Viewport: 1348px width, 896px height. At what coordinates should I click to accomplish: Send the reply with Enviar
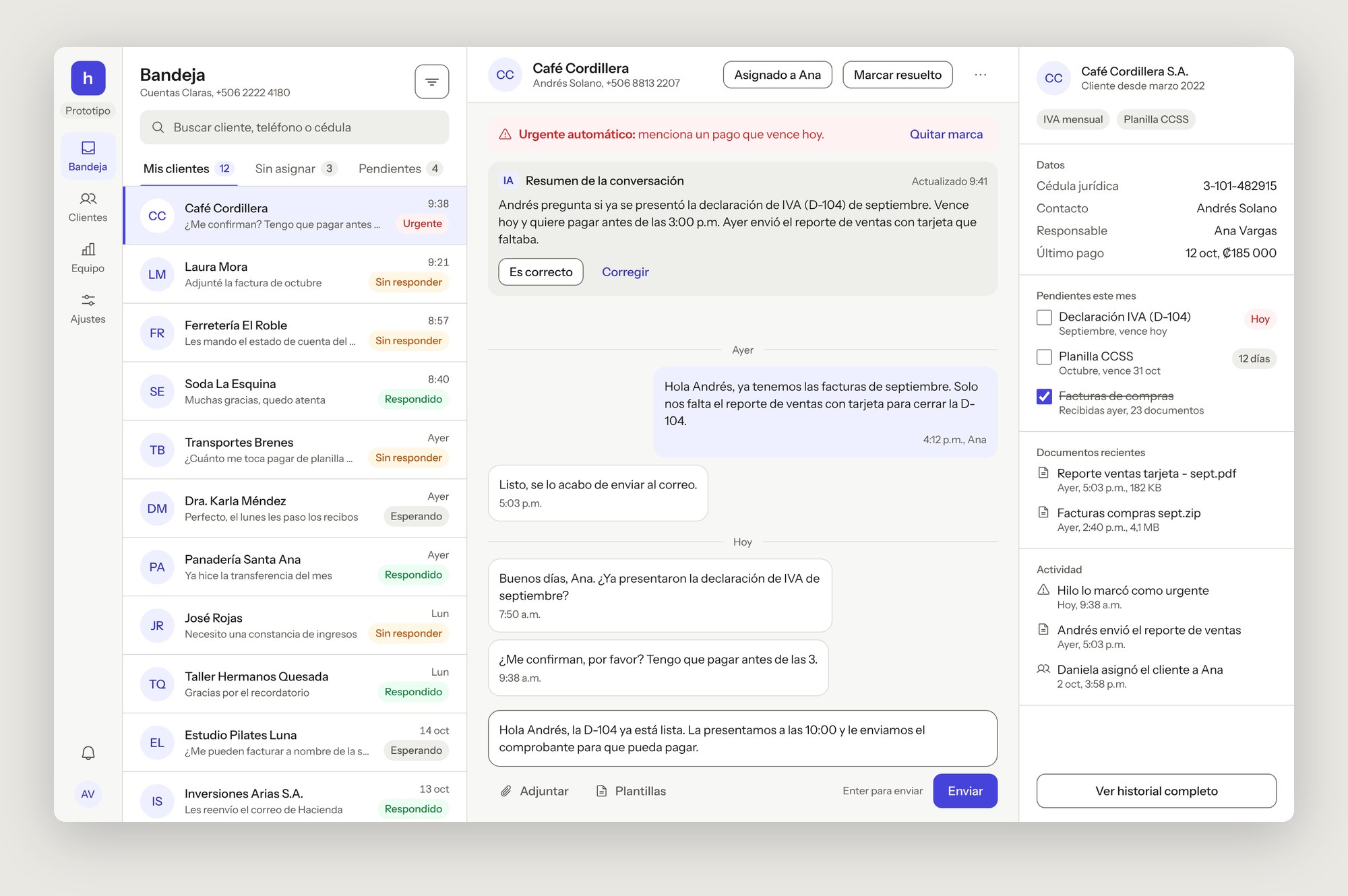(x=965, y=791)
